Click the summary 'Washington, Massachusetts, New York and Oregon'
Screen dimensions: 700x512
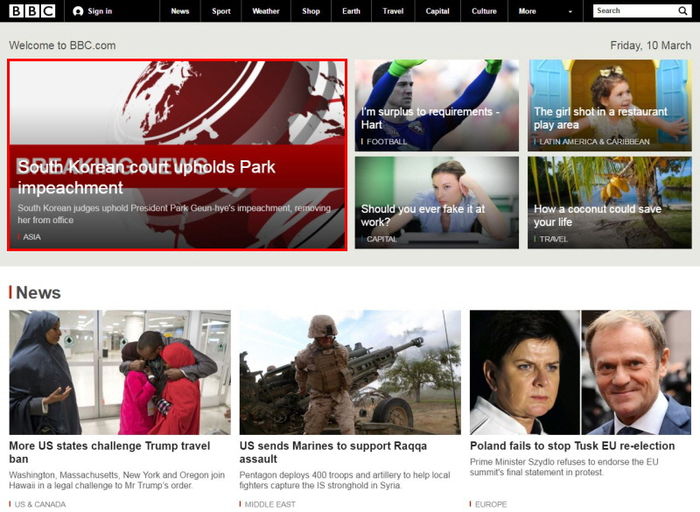pyautogui.click(x=117, y=480)
